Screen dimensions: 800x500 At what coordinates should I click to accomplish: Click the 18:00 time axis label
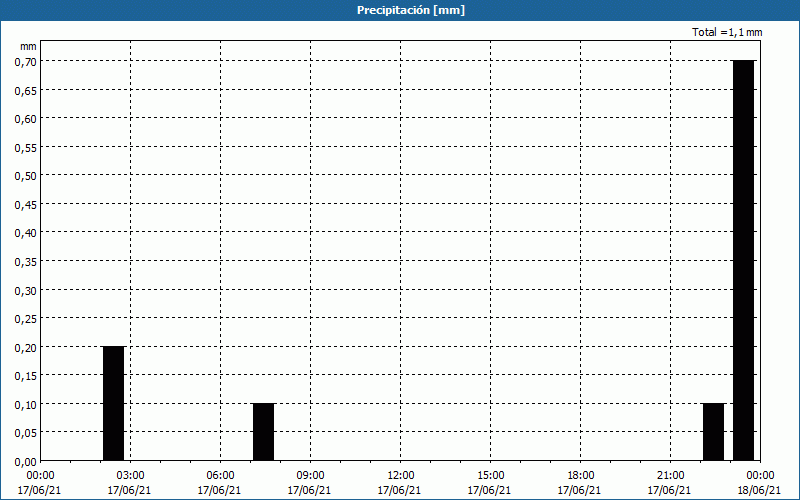[x=581, y=476]
